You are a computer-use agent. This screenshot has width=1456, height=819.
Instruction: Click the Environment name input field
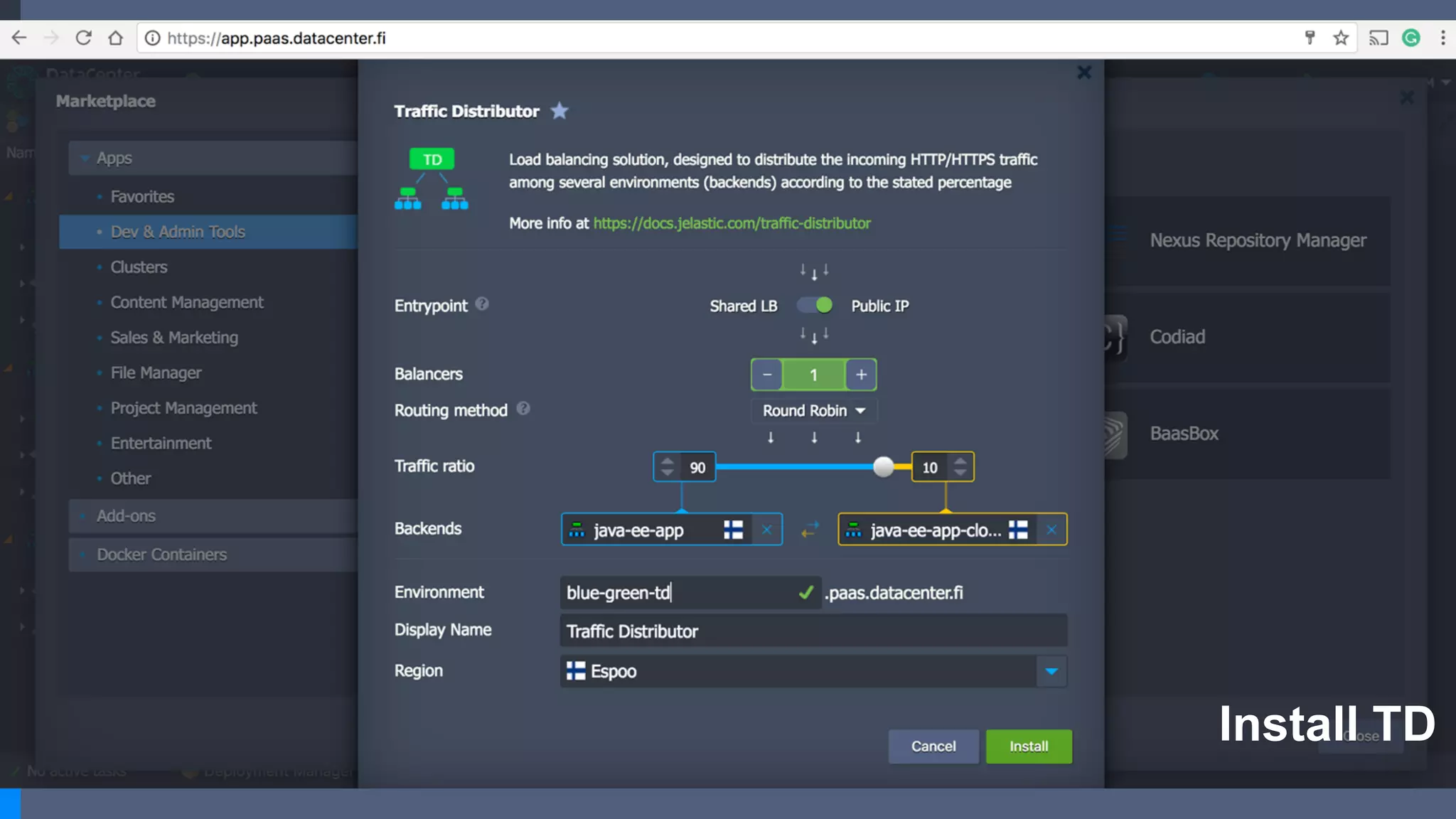click(x=690, y=593)
